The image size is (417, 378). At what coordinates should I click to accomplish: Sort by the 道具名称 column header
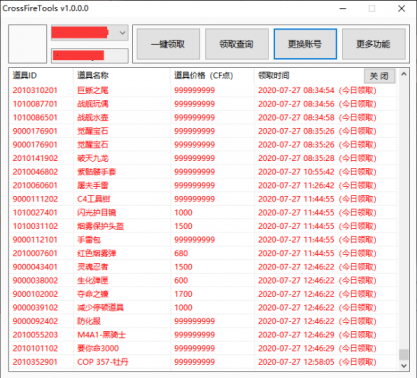pos(93,76)
